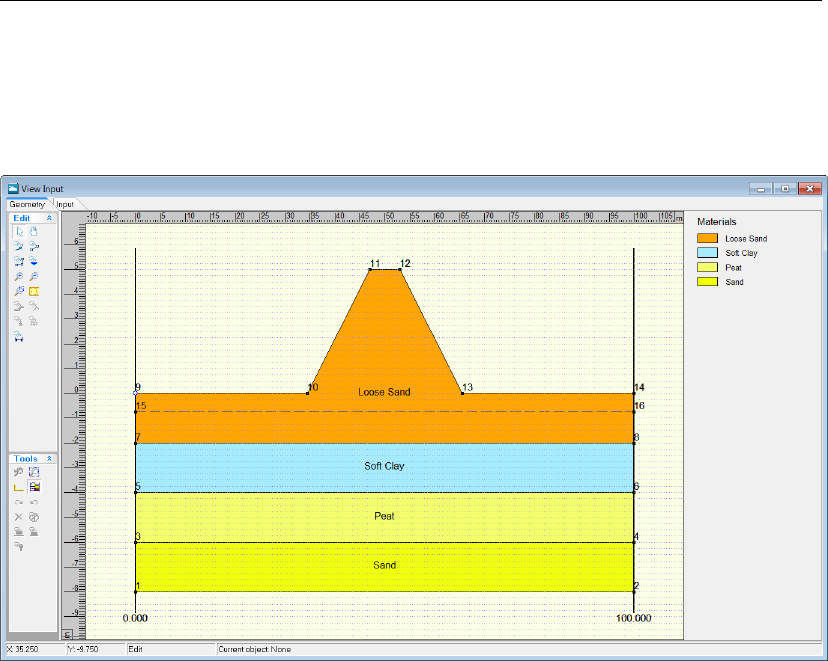Screen dimensions: 828x661
Task: Click the Zoom limits icon in Tools panel
Action: [34, 473]
